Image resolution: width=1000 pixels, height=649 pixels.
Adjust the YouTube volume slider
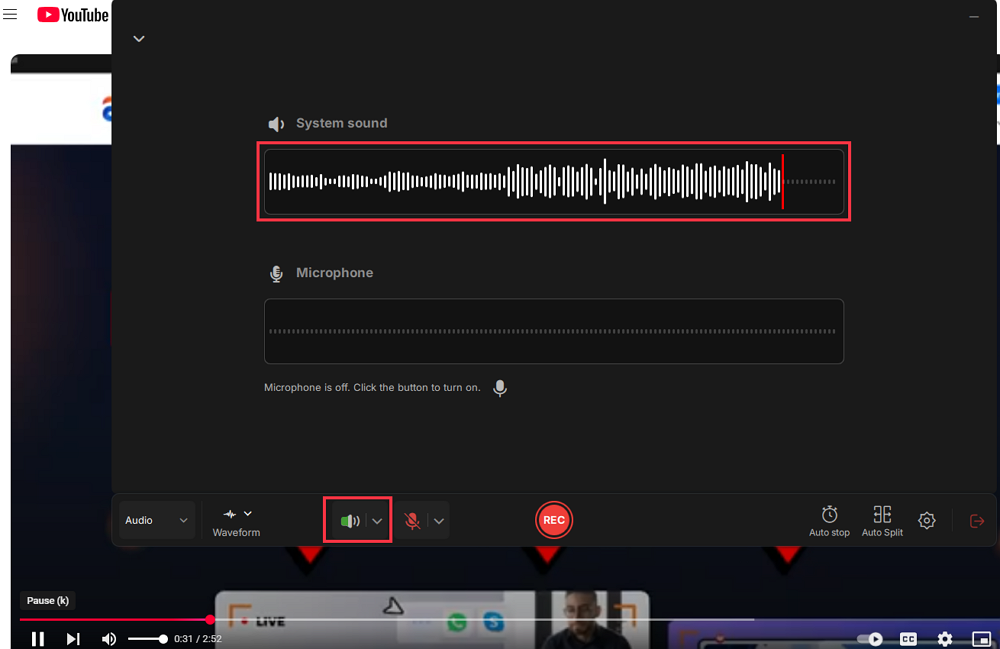pos(147,639)
